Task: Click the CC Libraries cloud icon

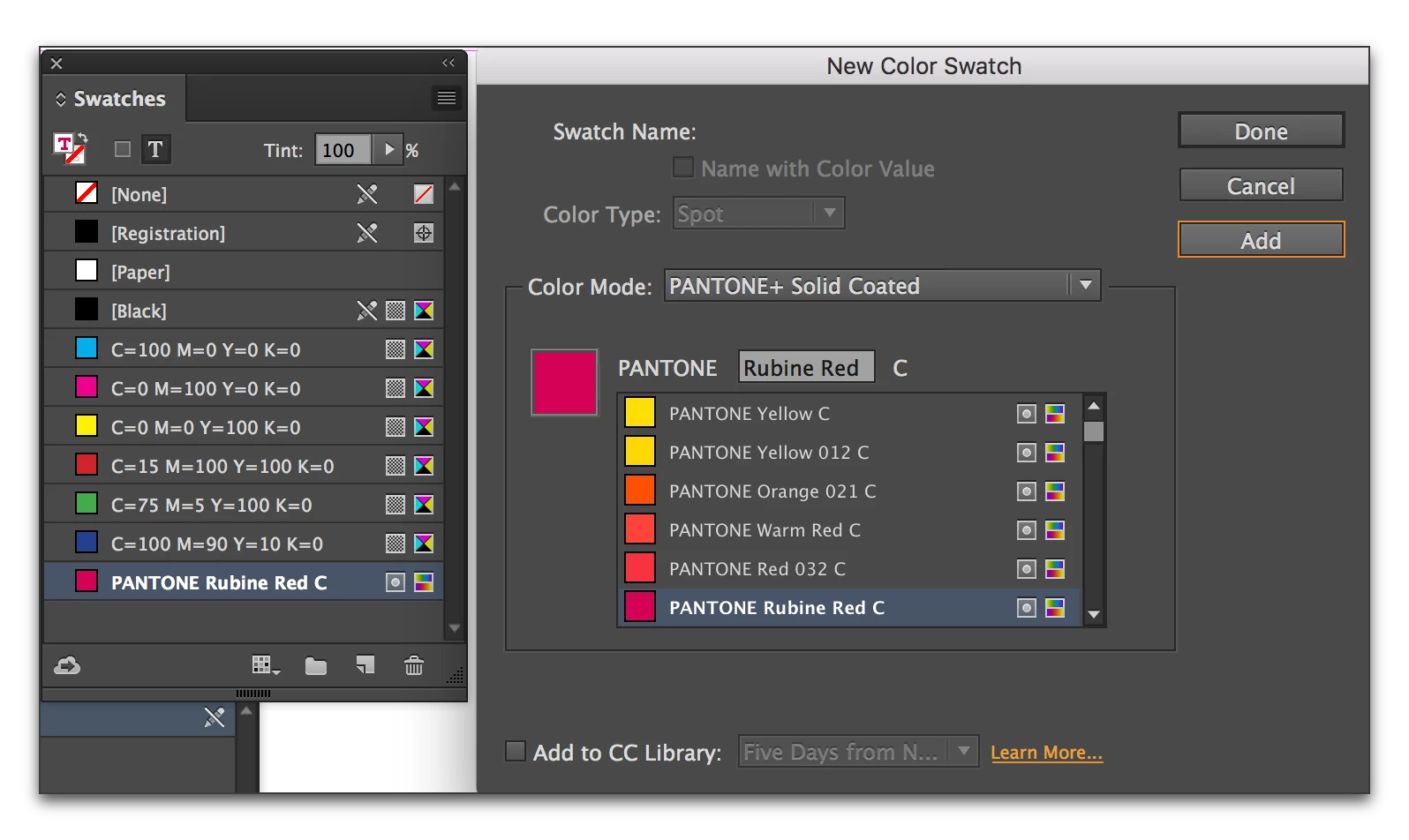Action: [67, 665]
